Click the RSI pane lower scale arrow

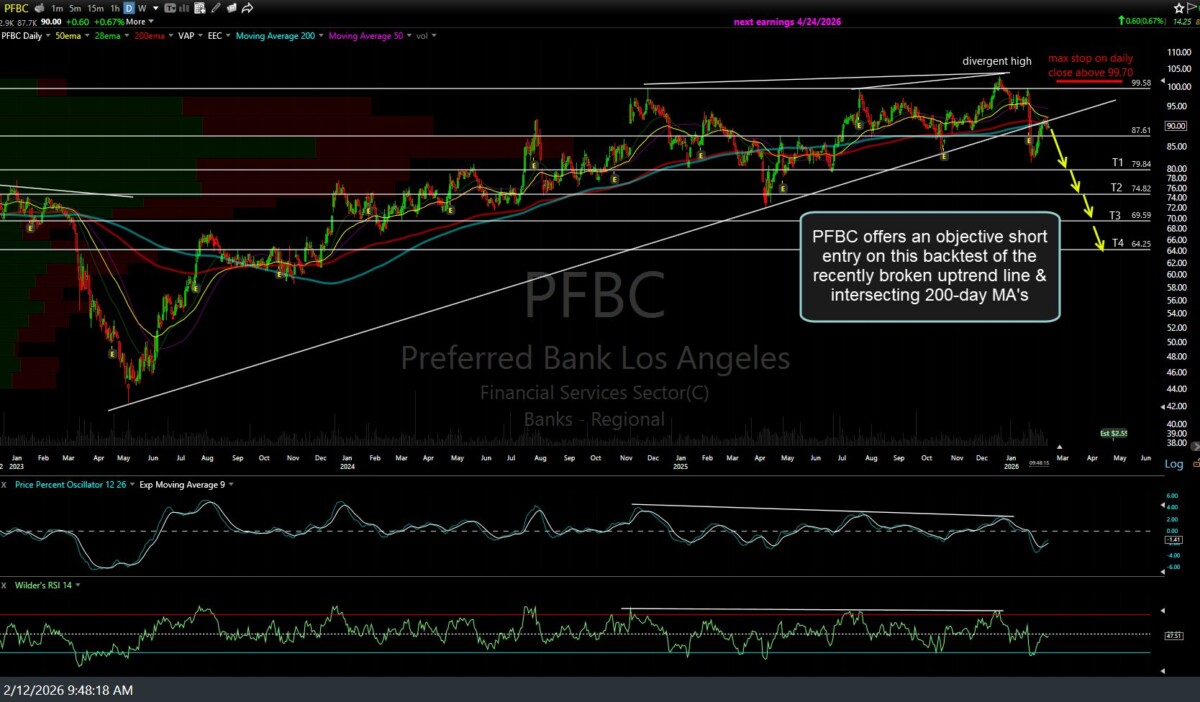click(1163, 671)
